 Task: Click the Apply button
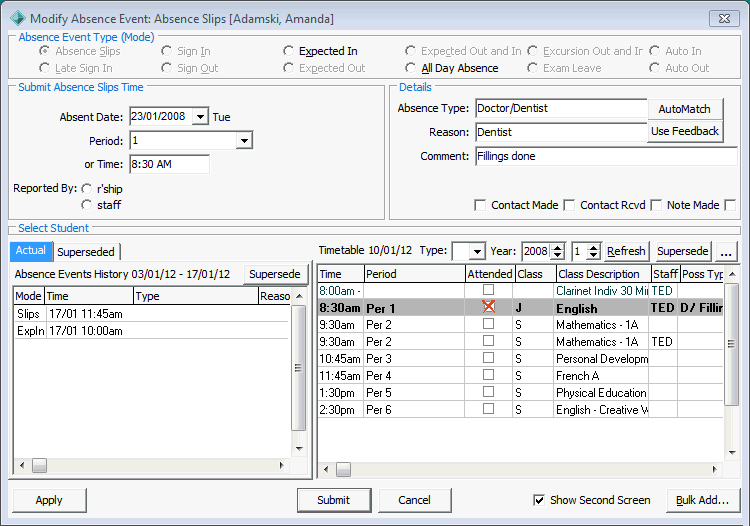(49, 500)
